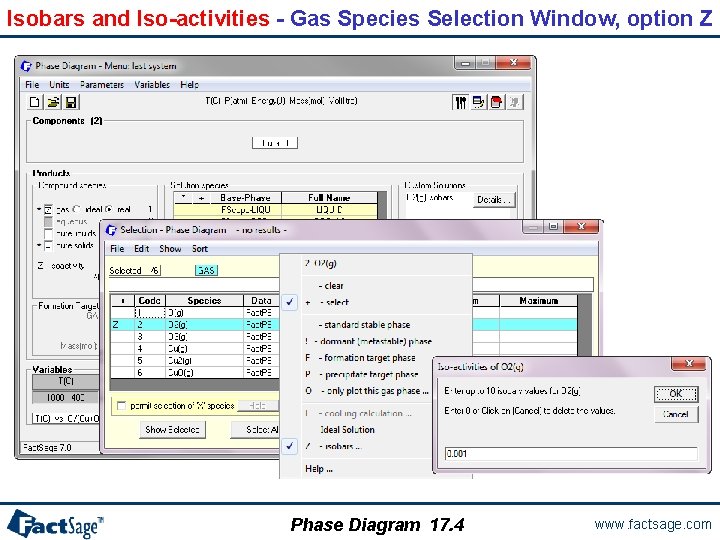Click the scrollbar of Solution species list
Screen dimensions: 720x540
382,205
